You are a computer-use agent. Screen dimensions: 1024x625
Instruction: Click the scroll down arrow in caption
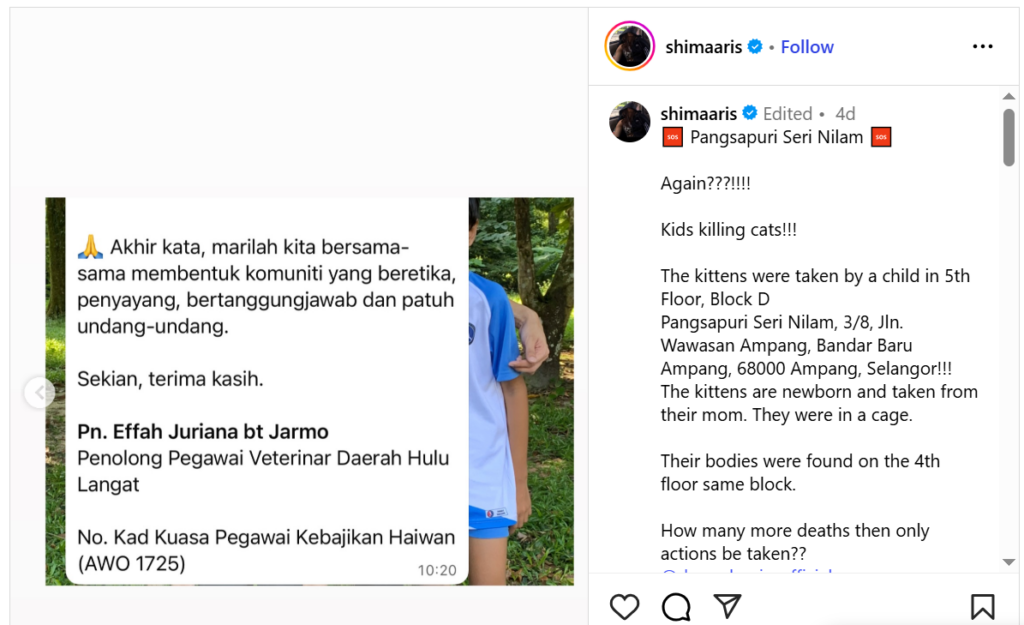(x=1009, y=562)
